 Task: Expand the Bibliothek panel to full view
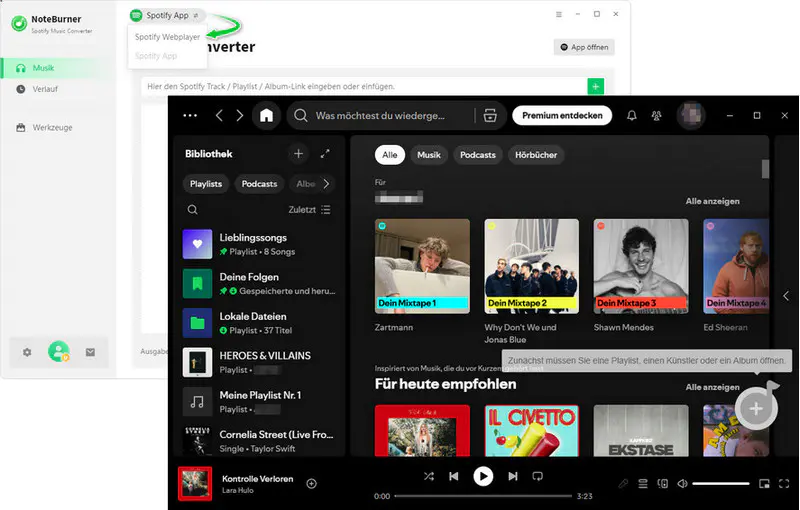[x=325, y=154]
